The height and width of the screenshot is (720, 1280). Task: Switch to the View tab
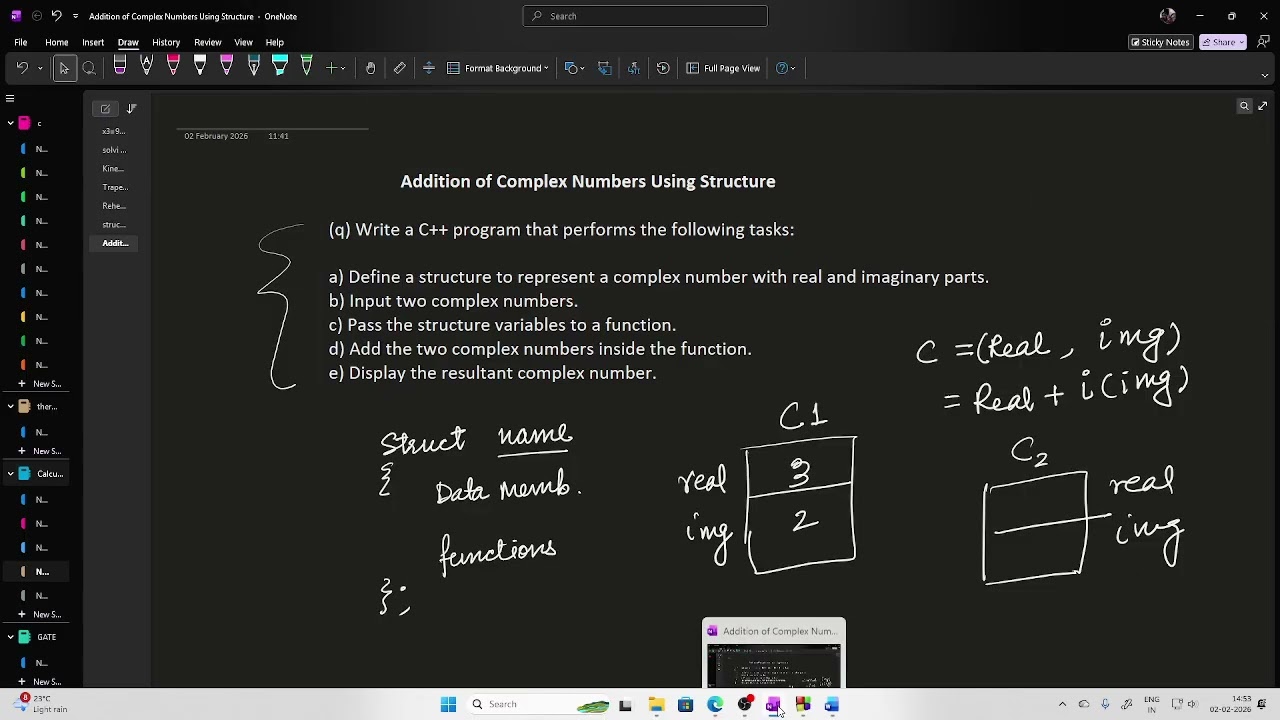point(243,43)
